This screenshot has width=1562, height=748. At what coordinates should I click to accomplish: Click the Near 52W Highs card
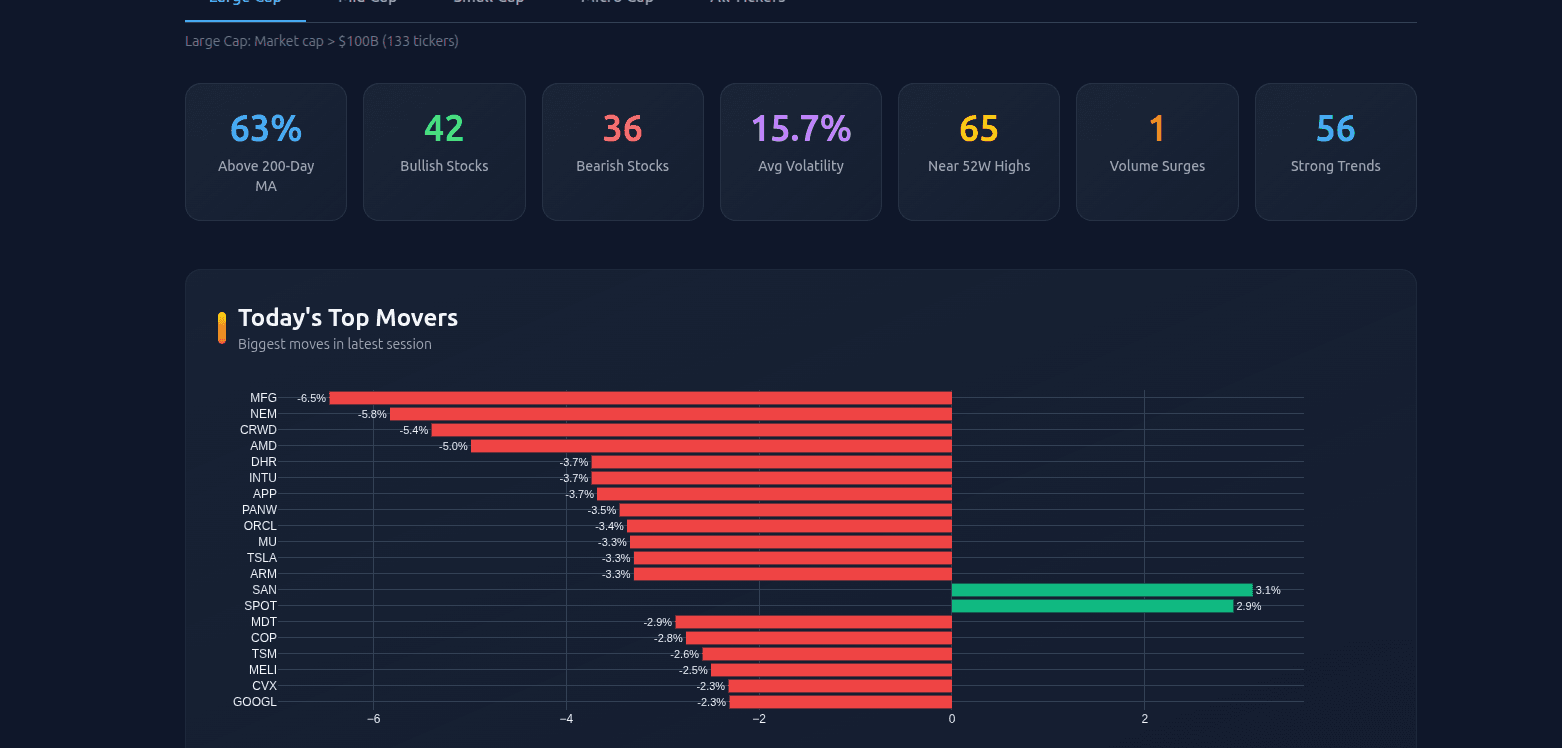(978, 151)
